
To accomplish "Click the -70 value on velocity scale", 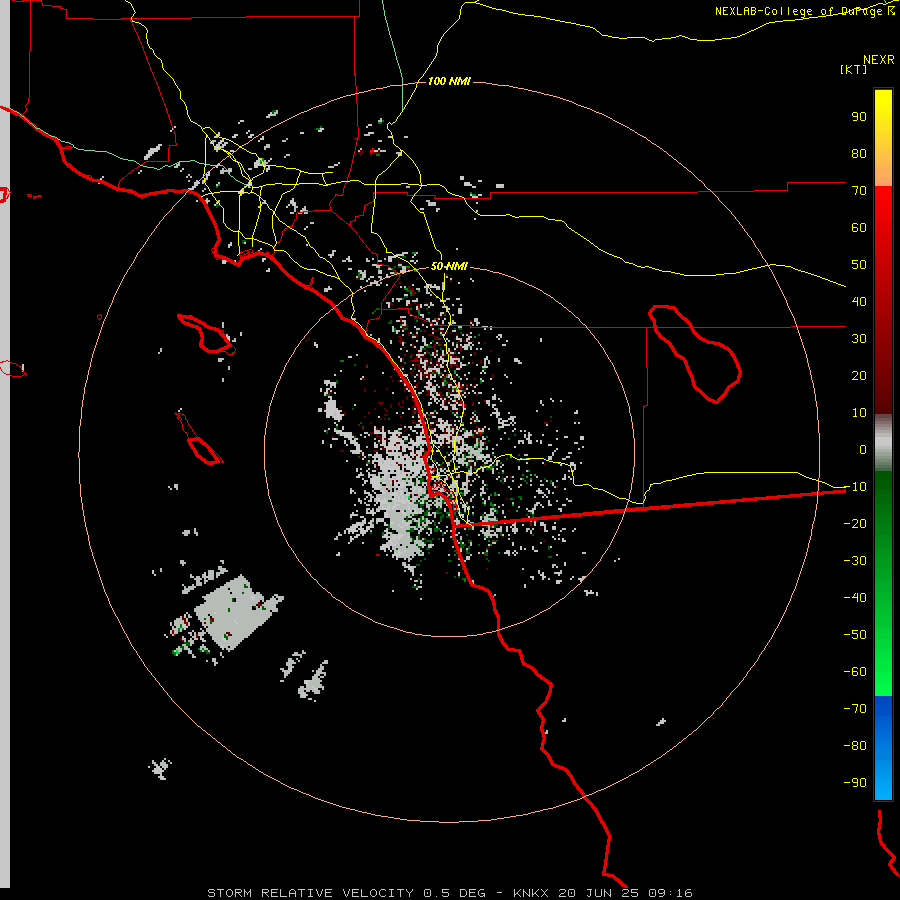I will coord(855,709).
